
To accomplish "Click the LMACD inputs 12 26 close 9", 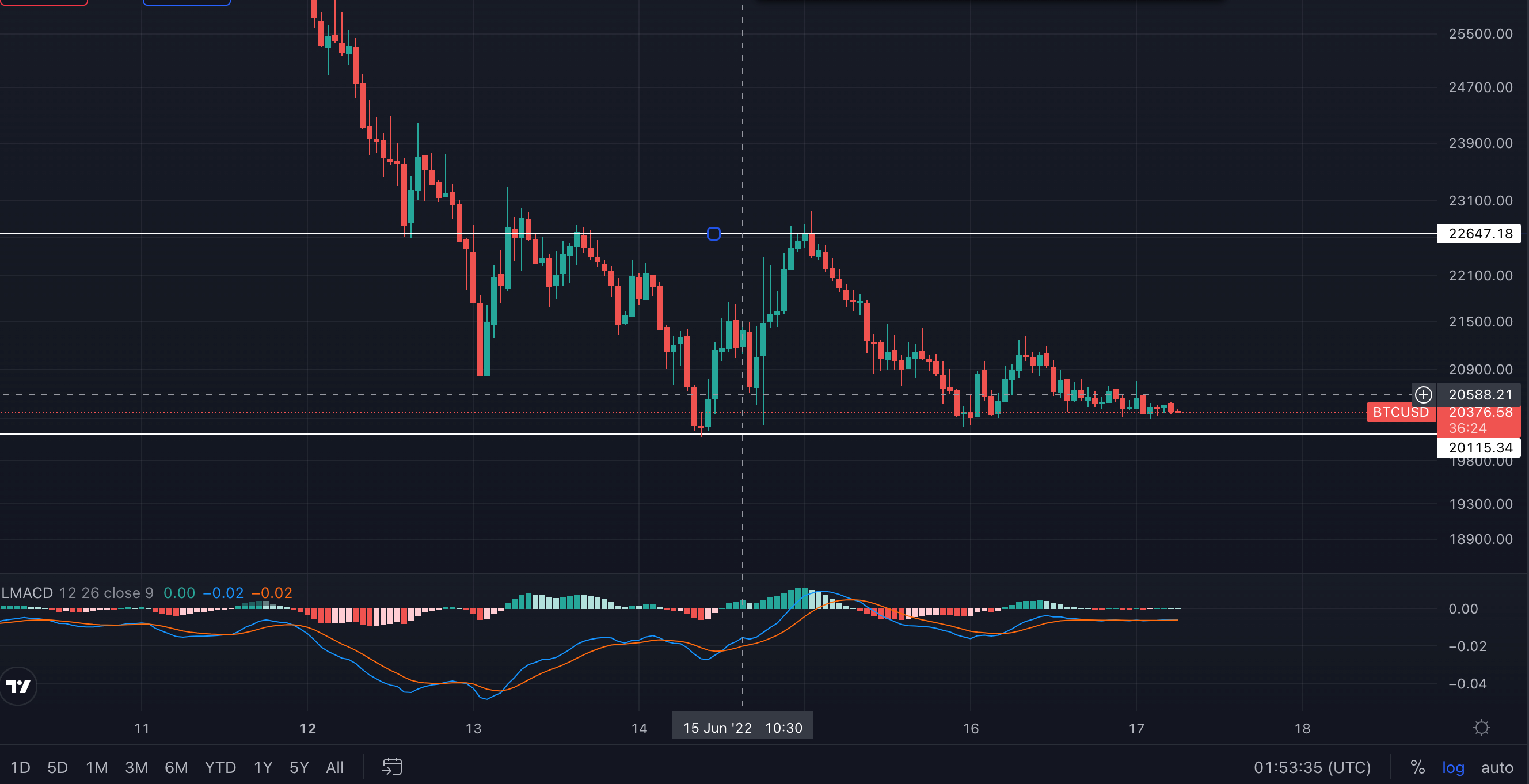I will [x=107, y=593].
